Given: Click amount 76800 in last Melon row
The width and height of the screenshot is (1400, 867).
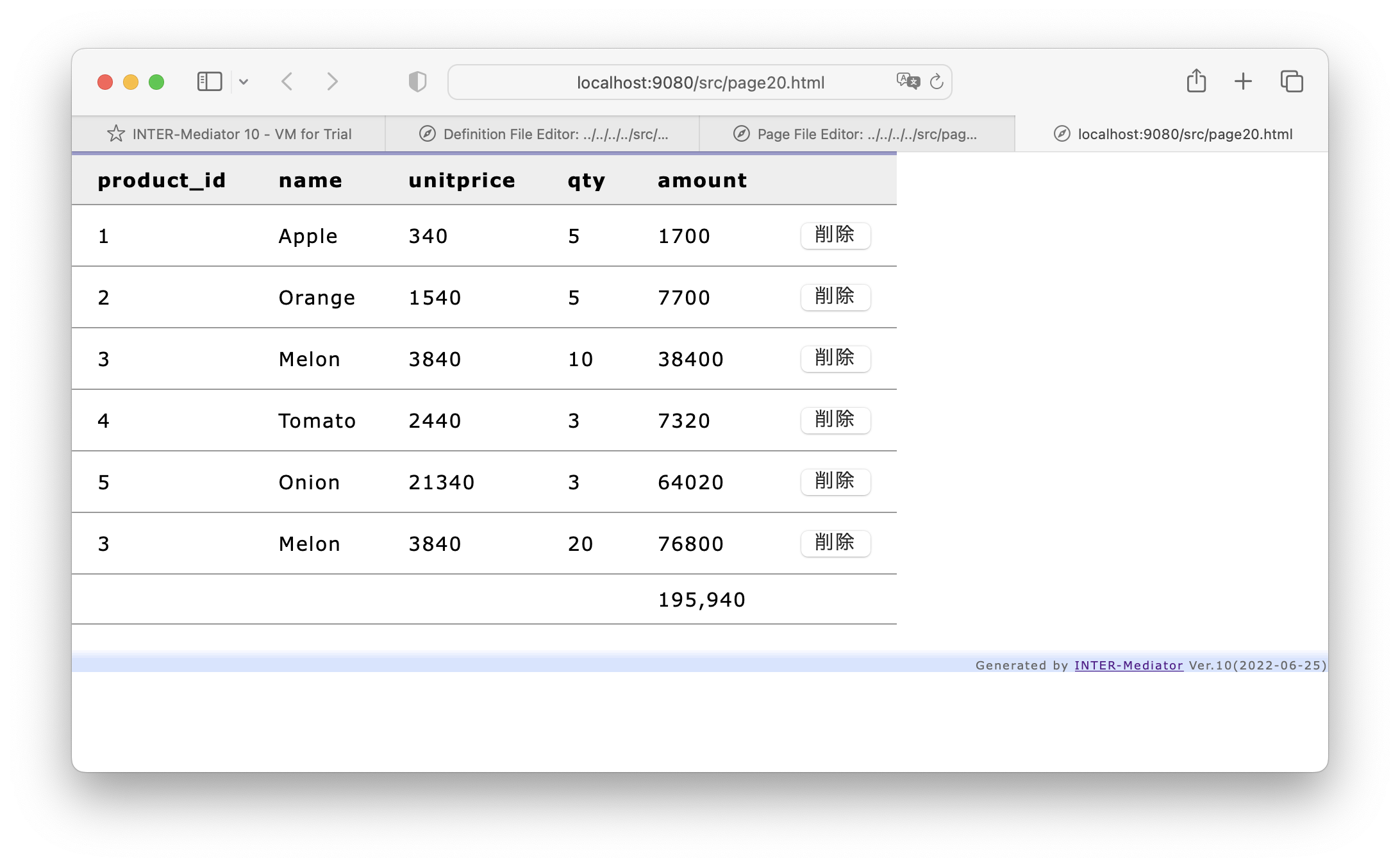Looking at the screenshot, I should click(x=691, y=544).
